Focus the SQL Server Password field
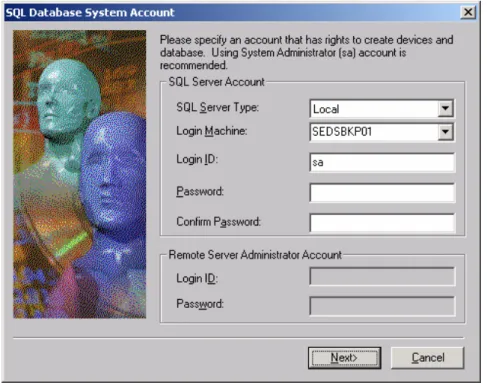The height and width of the screenshot is (383, 487). pyautogui.click(x=382, y=193)
